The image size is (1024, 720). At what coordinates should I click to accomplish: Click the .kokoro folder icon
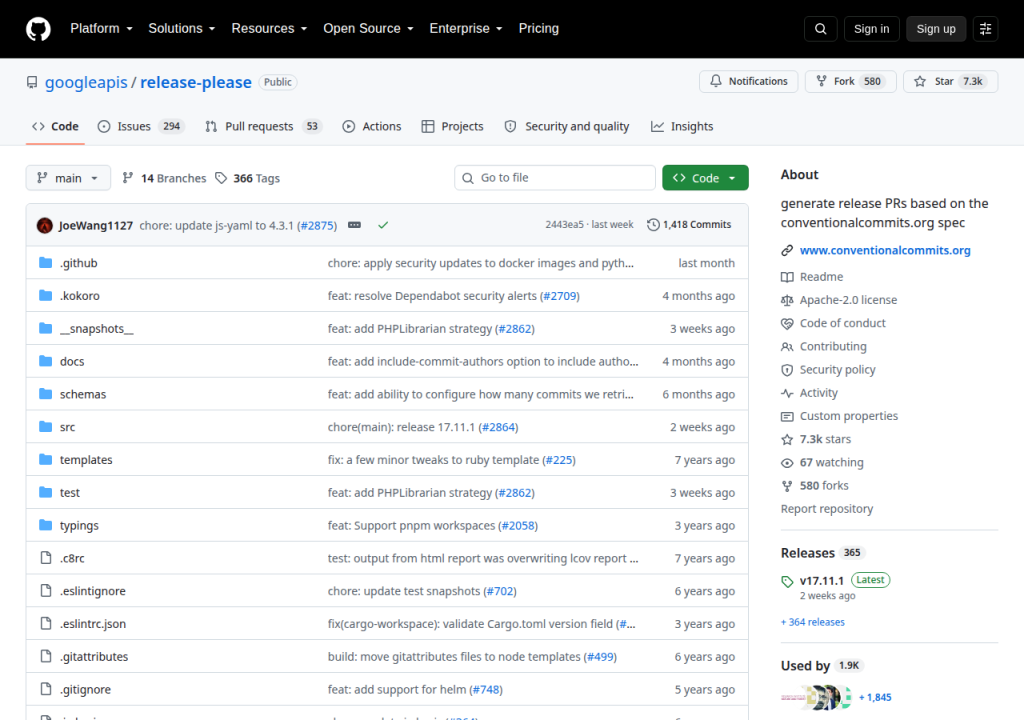coord(45,295)
